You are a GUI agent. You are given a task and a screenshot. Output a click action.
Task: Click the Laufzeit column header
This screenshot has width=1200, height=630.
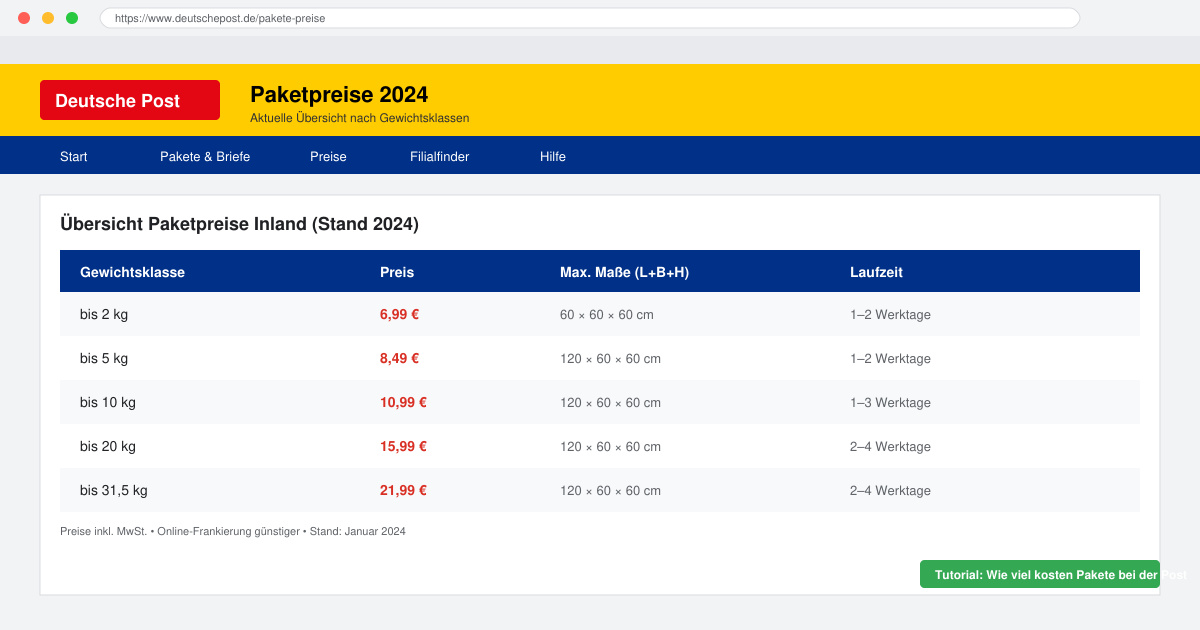pyautogui.click(x=876, y=272)
